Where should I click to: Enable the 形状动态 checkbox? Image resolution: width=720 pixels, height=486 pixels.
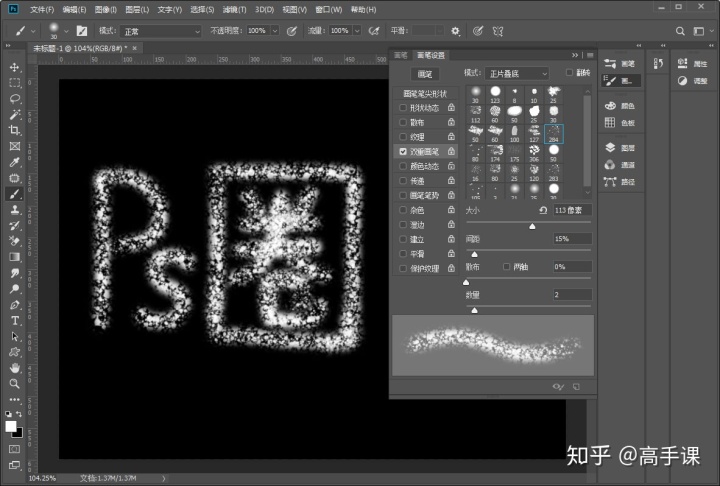tap(403, 107)
